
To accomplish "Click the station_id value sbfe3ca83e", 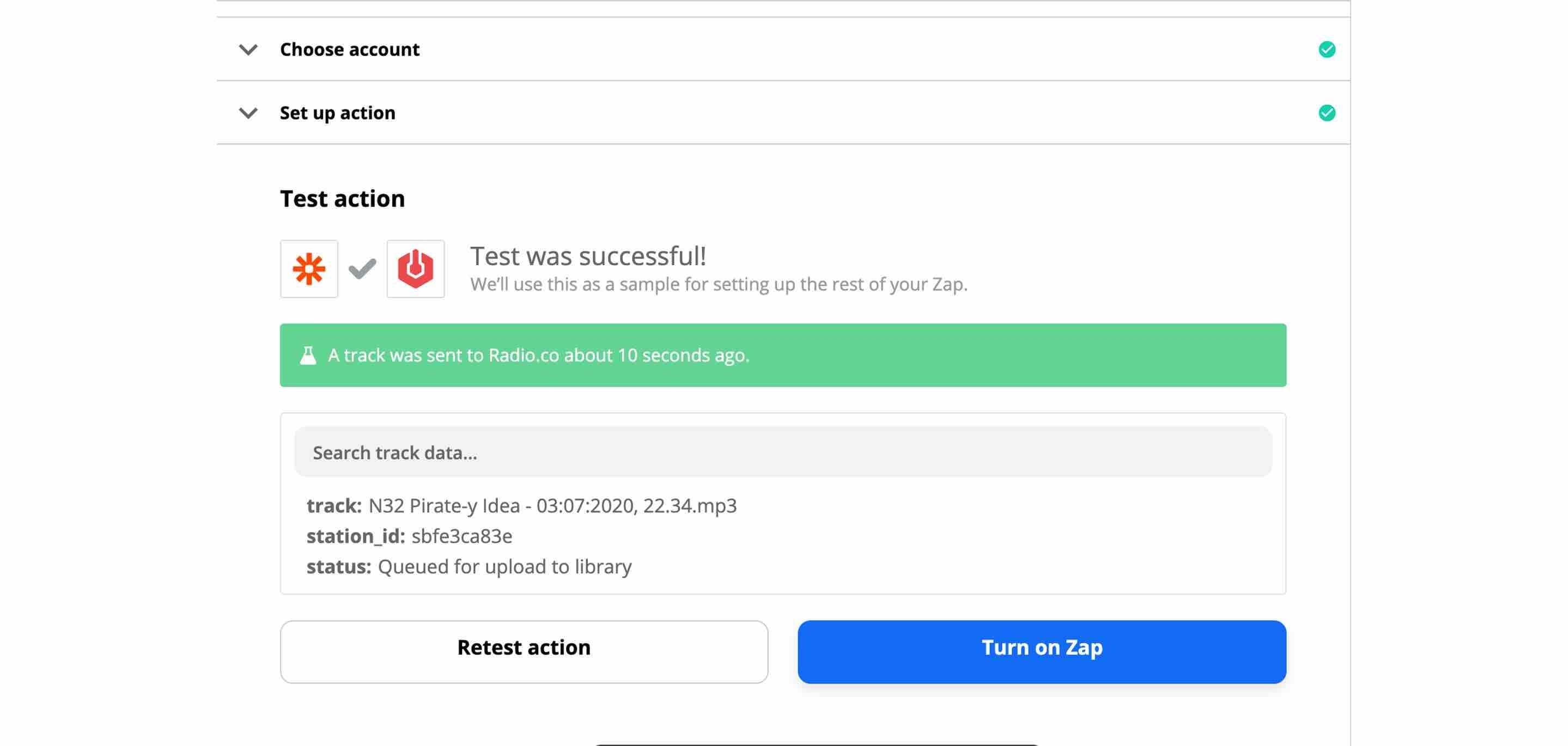I will point(461,536).
